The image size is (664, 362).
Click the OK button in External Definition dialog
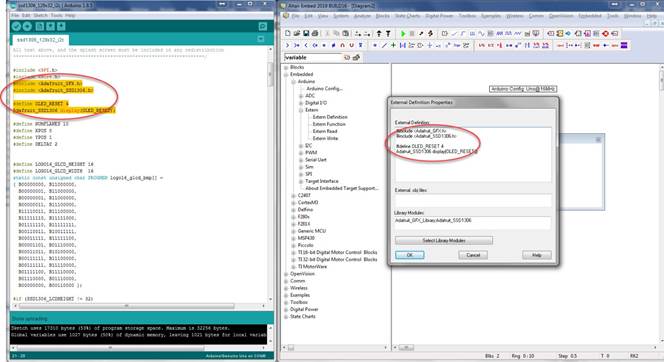(x=409, y=255)
